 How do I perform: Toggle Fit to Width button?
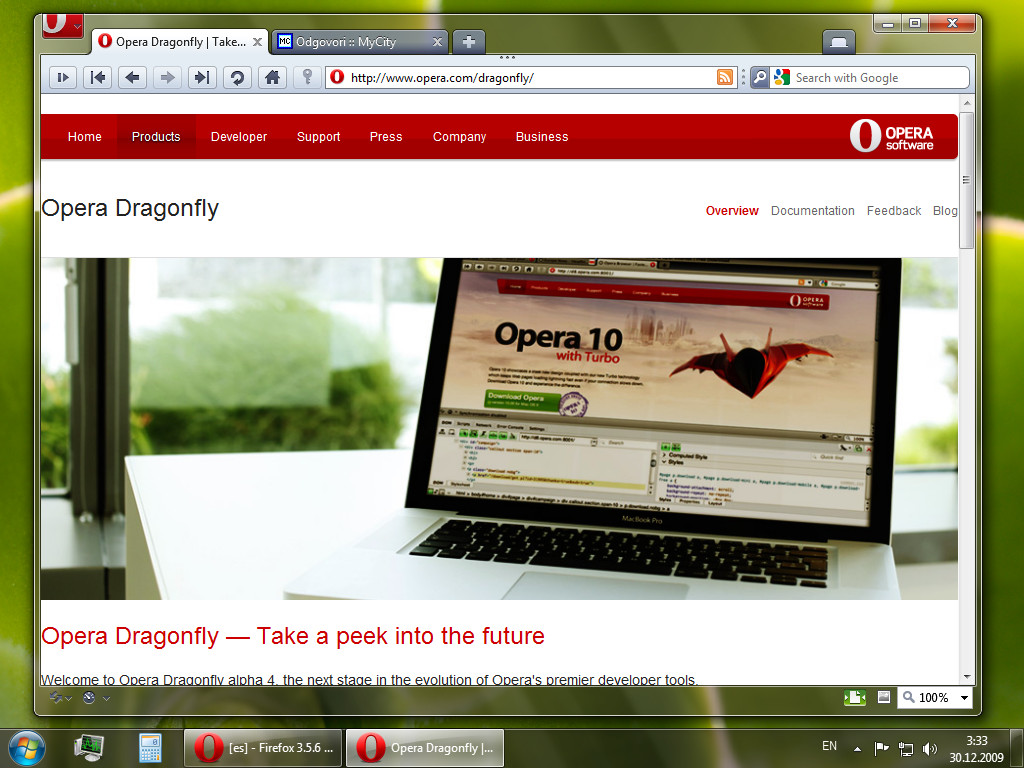[855, 697]
